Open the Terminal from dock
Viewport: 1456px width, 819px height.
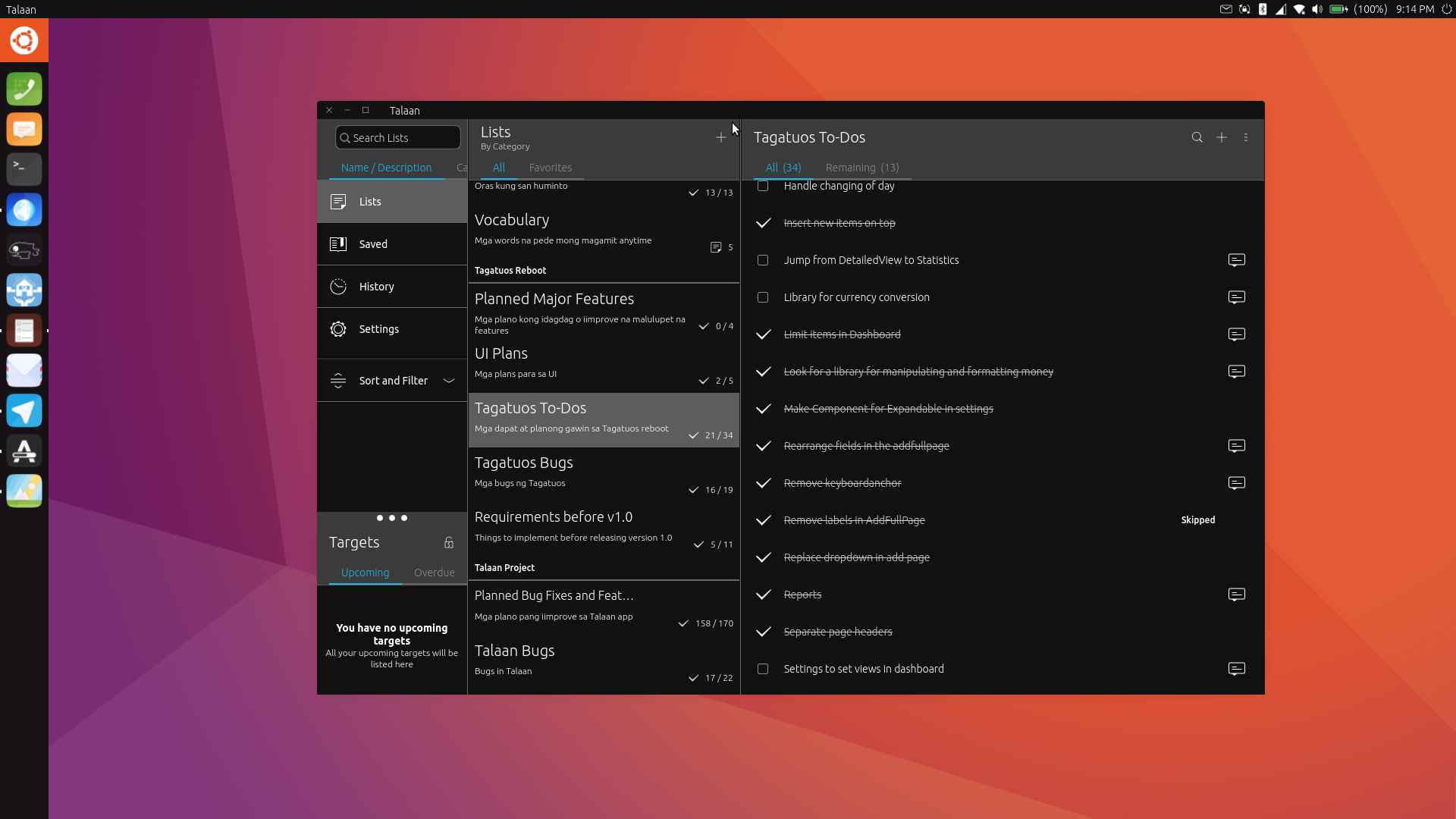tap(24, 169)
